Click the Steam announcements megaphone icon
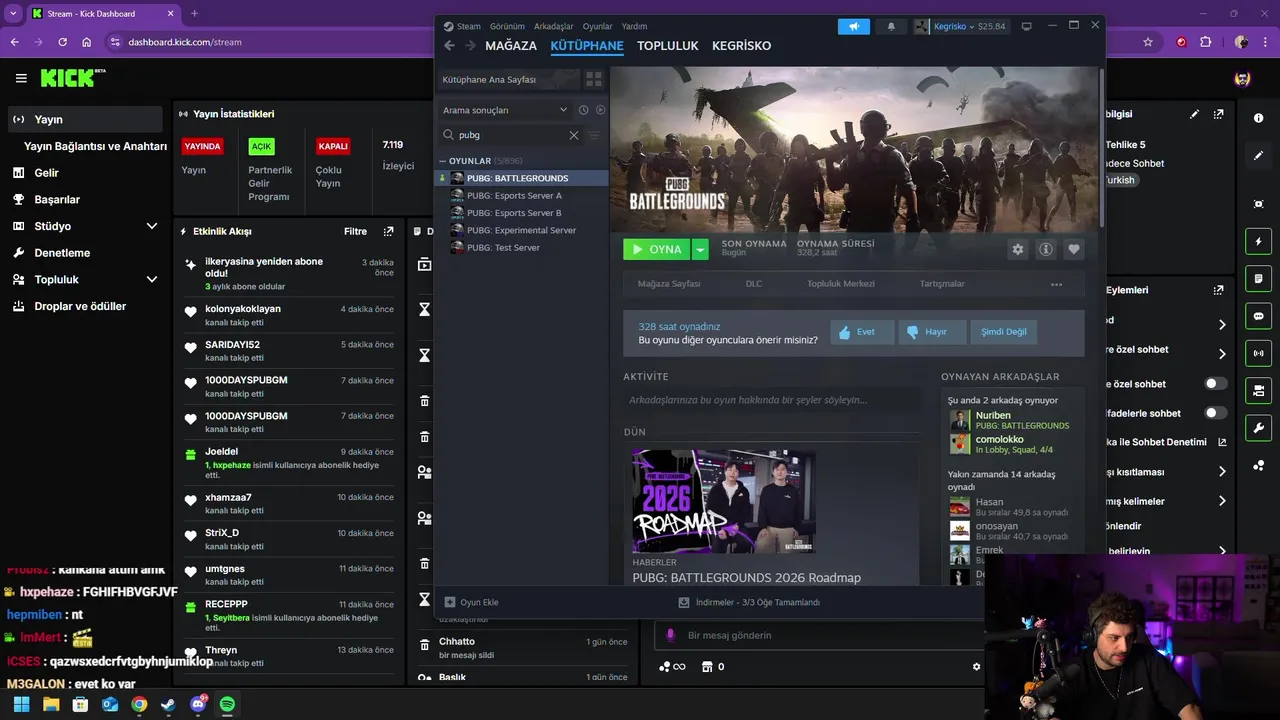This screenshot has width=1280, height=720. tap(854, 26)
